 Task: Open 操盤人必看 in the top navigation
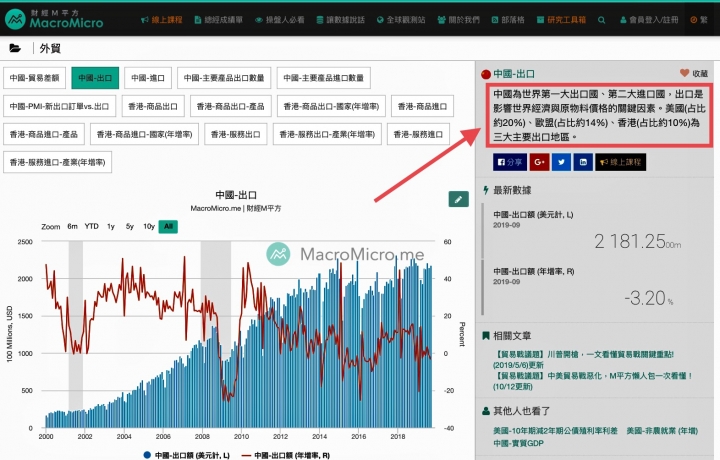[x=280, y=20]
